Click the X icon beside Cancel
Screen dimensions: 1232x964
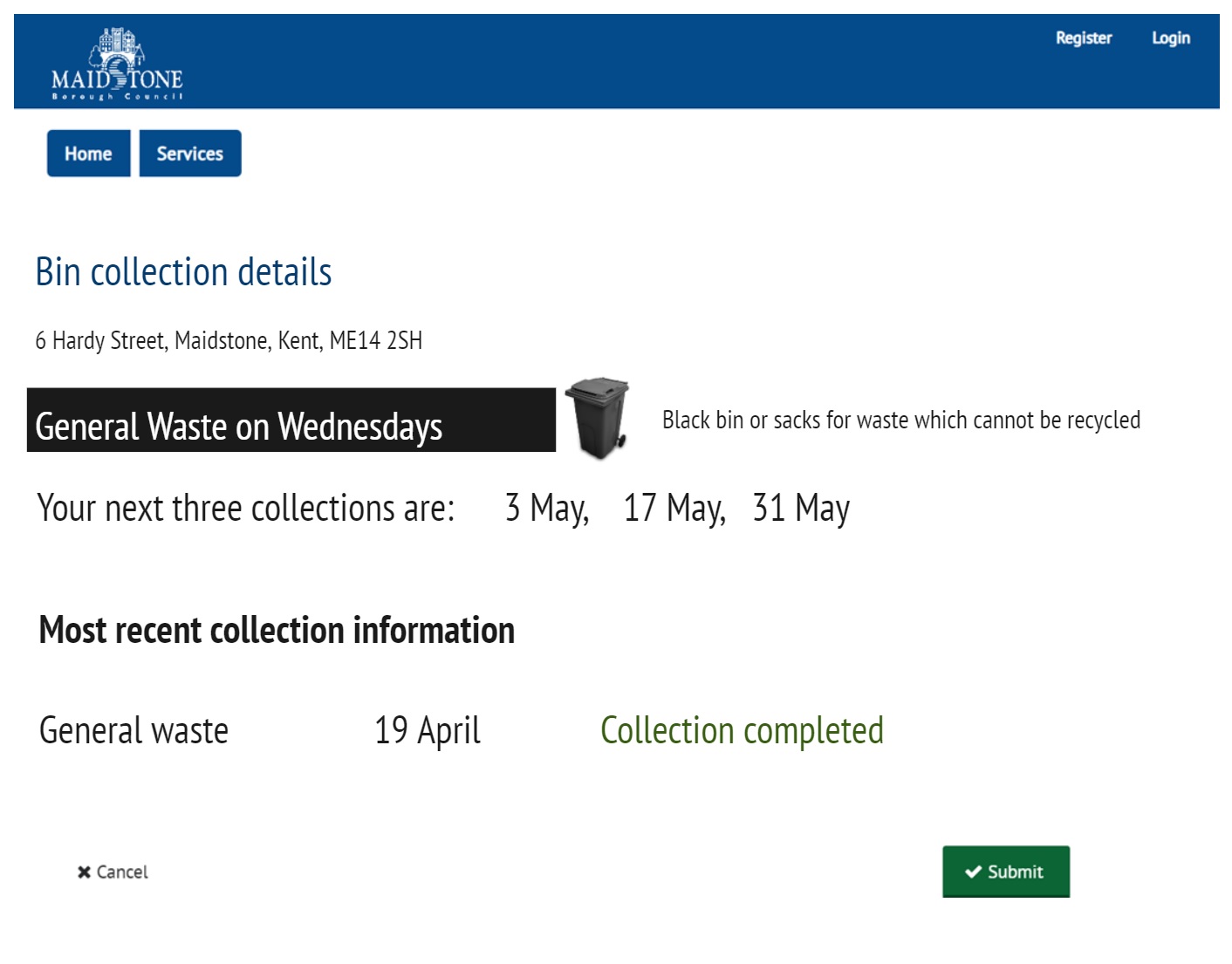(x=84, y=872)
